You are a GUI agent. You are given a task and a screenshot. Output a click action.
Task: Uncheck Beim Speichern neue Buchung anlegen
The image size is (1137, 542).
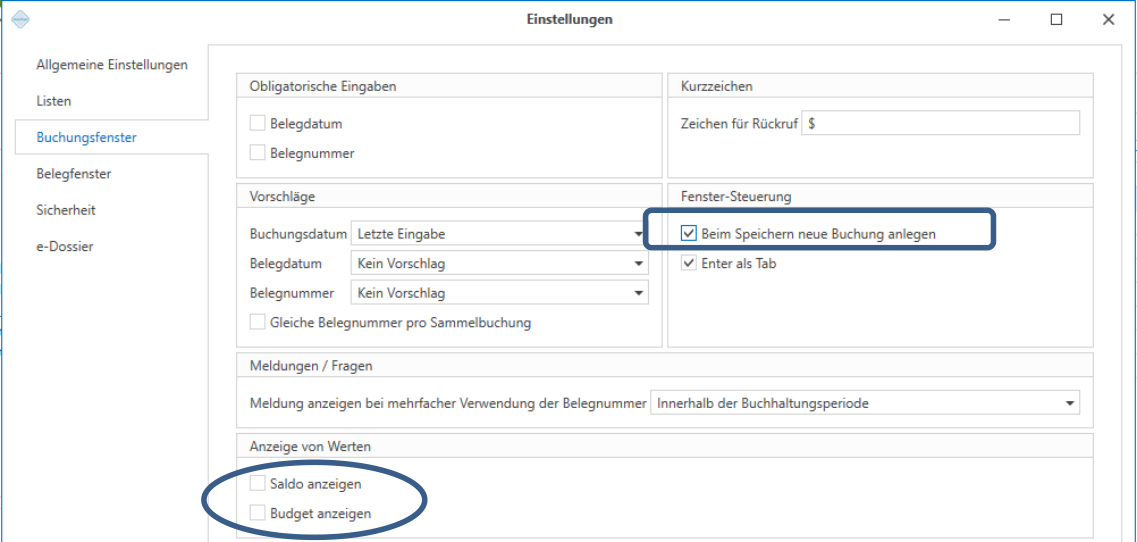coord(688,234)
